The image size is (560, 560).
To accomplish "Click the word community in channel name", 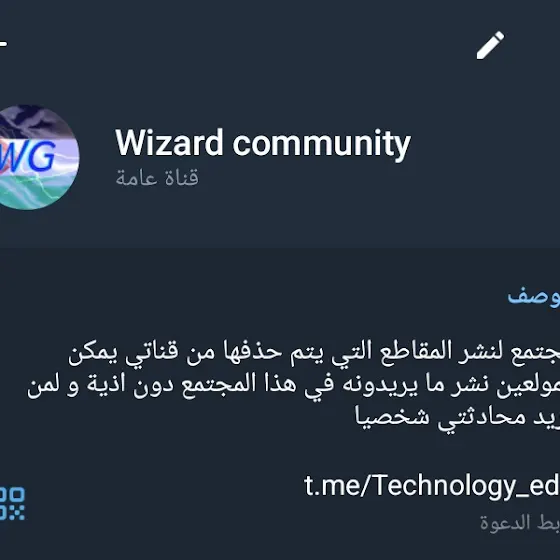I will click(322, 145).
